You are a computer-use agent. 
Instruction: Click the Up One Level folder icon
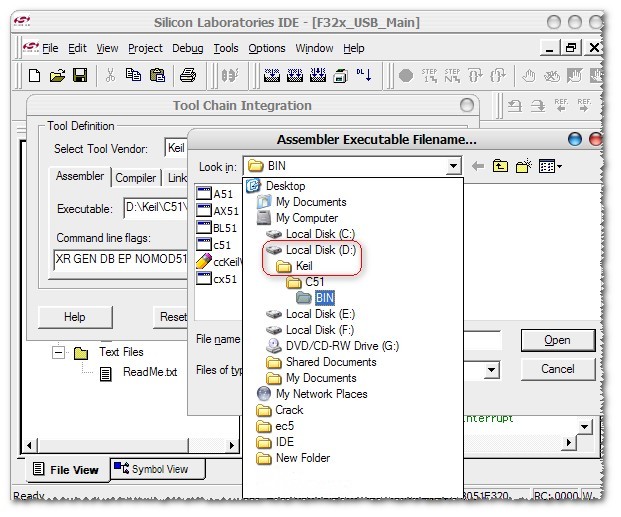500,166
